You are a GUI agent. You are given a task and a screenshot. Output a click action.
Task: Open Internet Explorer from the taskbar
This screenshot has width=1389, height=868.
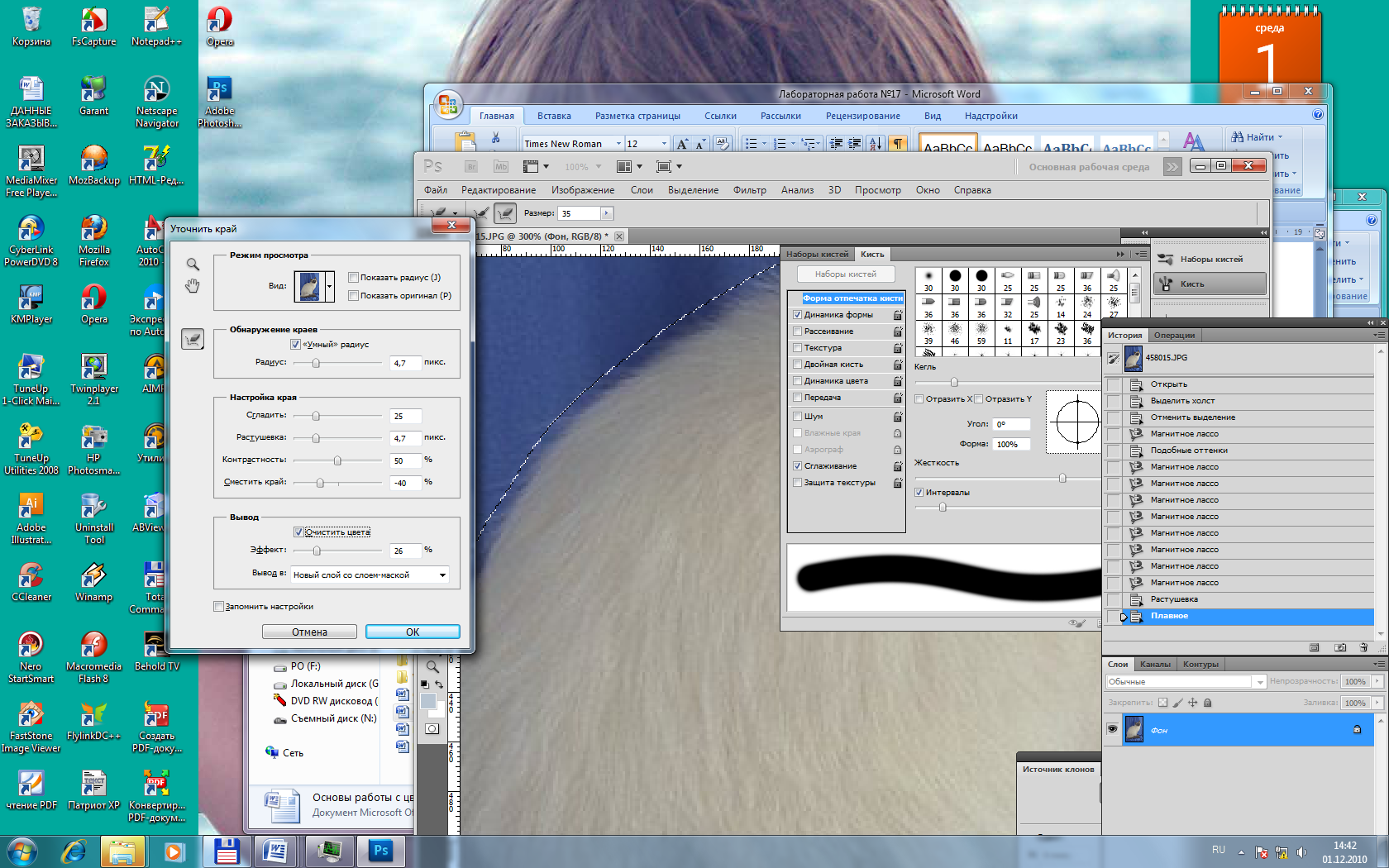pyautogui.click(x=74, y=851)
